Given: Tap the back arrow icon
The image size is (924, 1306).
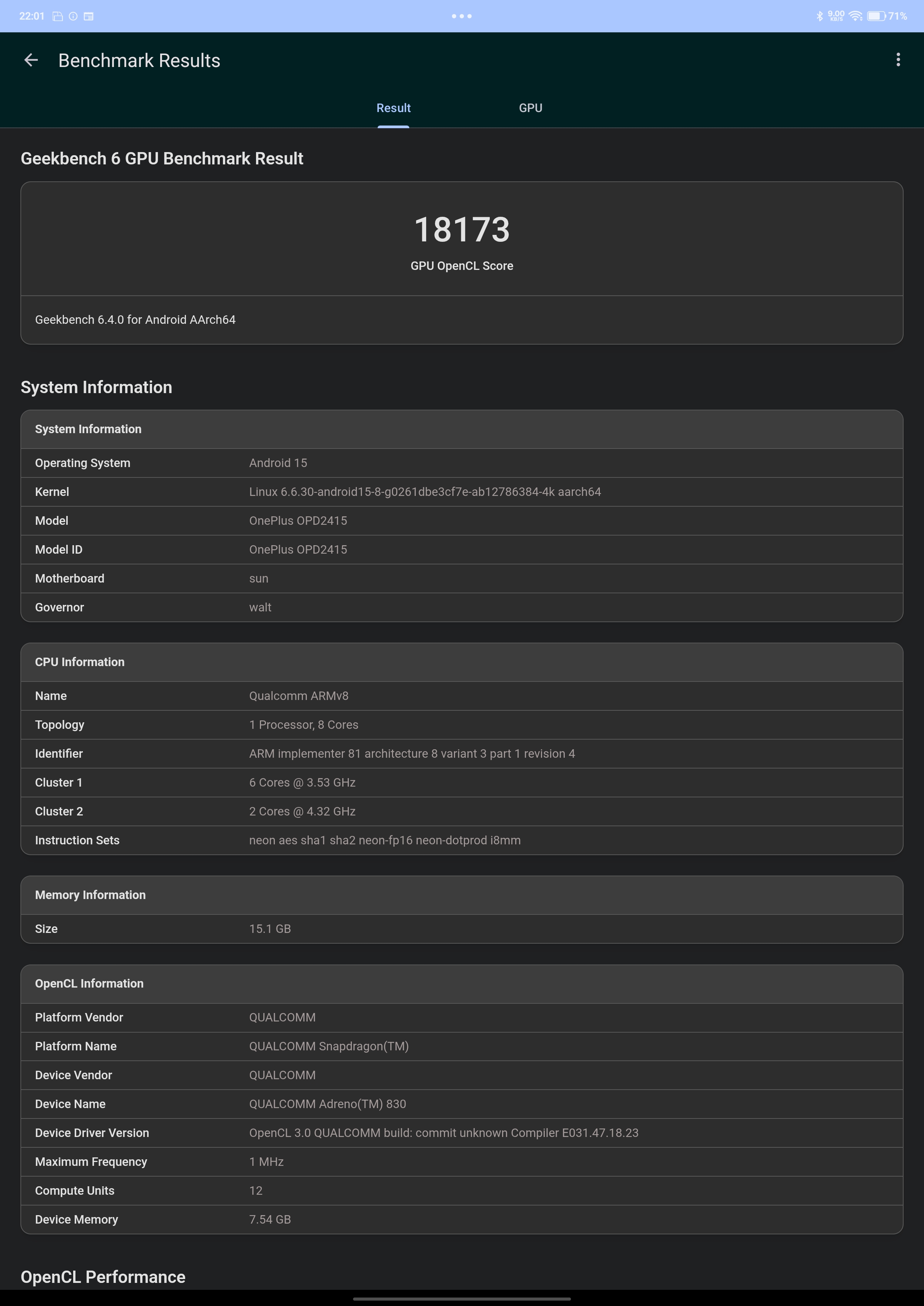Looking at the screenshot, I should (31, 60).
